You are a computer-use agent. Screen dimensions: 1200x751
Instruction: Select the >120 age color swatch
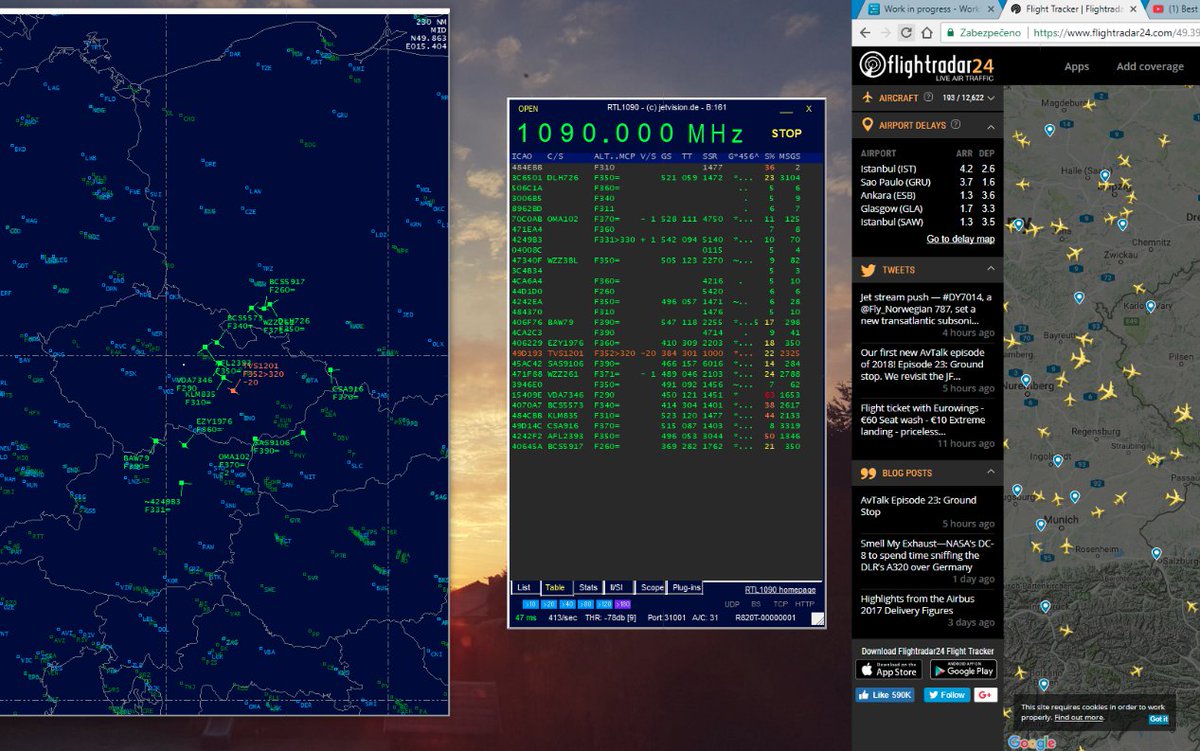coord(603,604)
